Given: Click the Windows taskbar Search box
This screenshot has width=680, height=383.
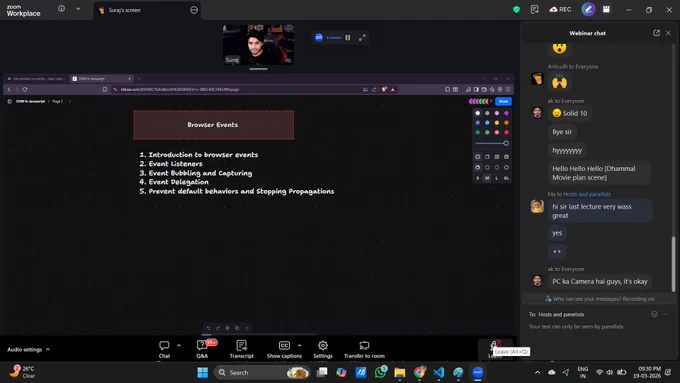Looking at the screenshot, I should 262,372.
